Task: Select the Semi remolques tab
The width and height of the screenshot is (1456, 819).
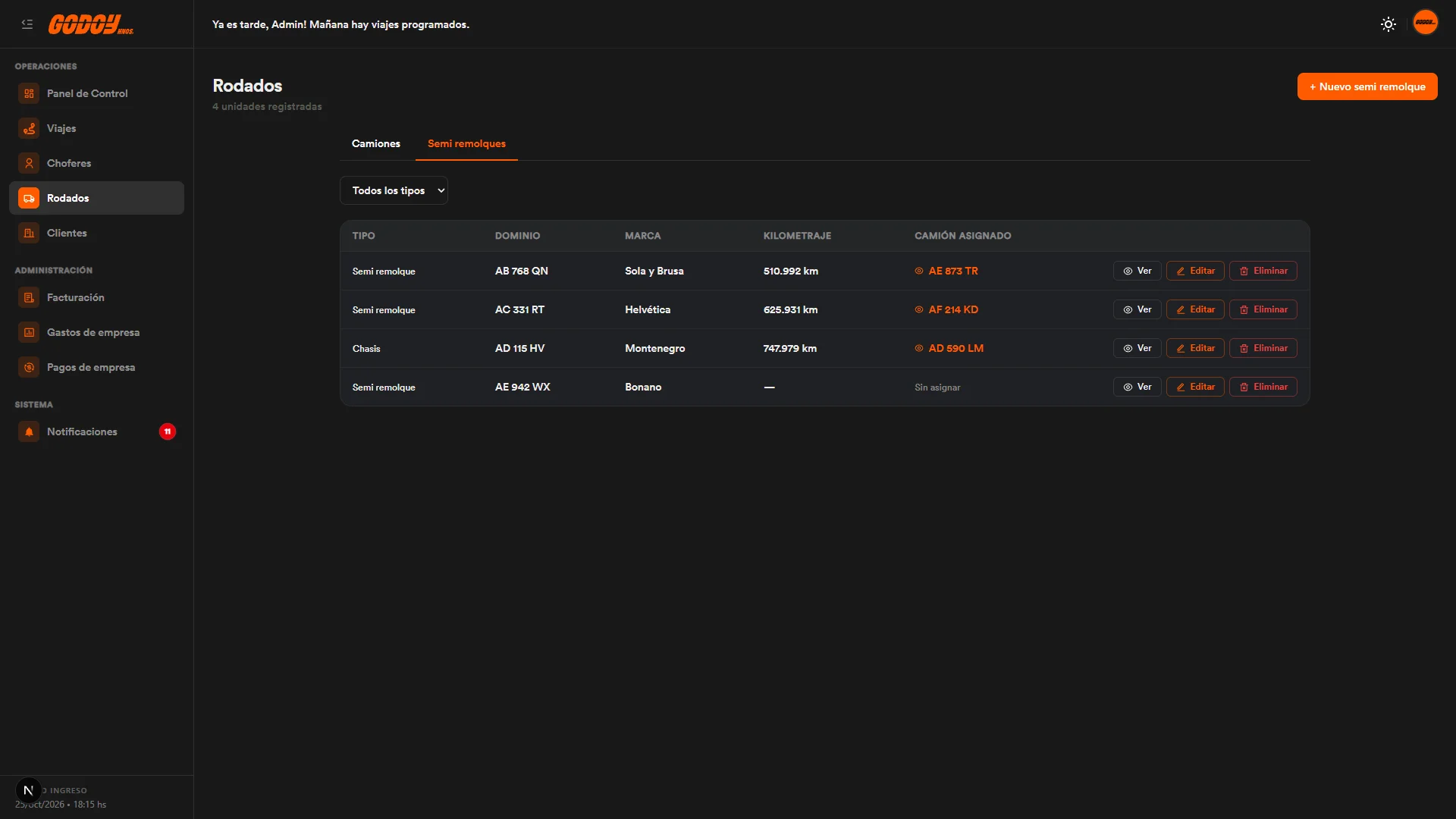Action: [466, 143]
